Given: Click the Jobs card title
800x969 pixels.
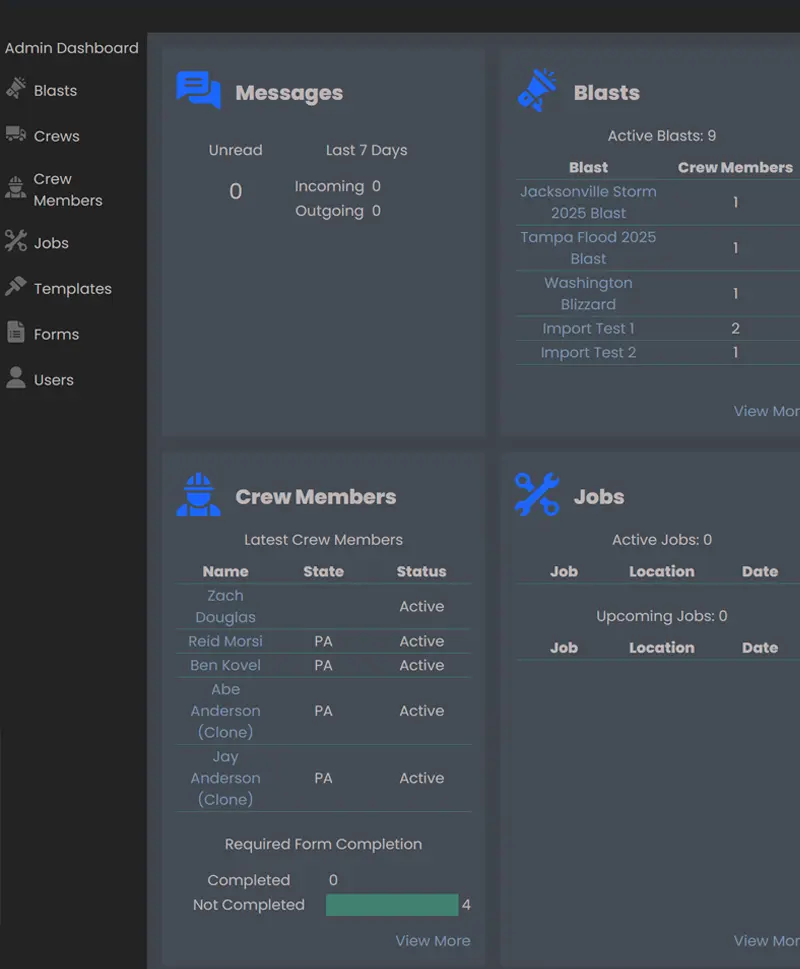Looking at the screenshot, I should [599, 497].
